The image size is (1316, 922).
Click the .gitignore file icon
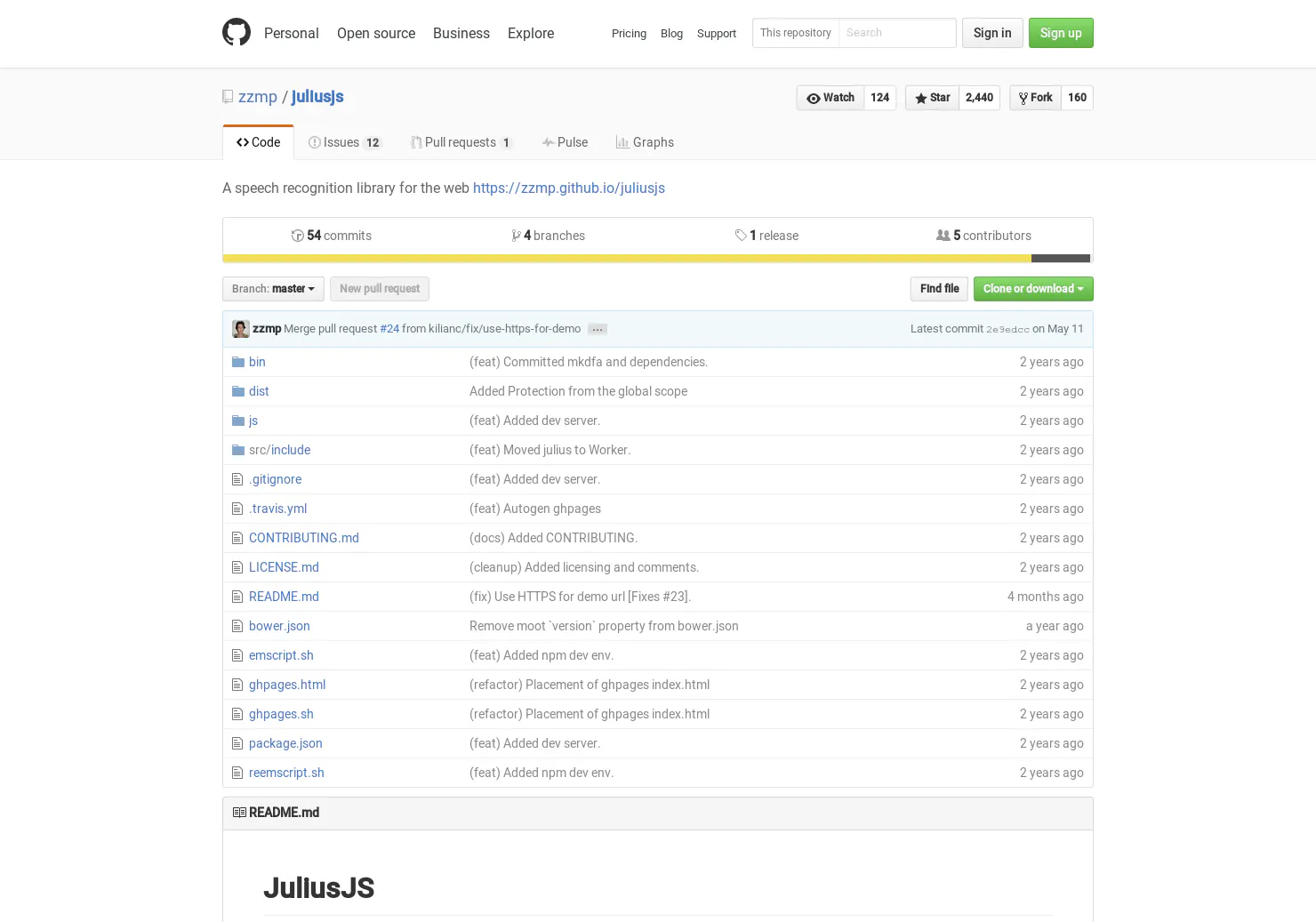click(237, 479)
